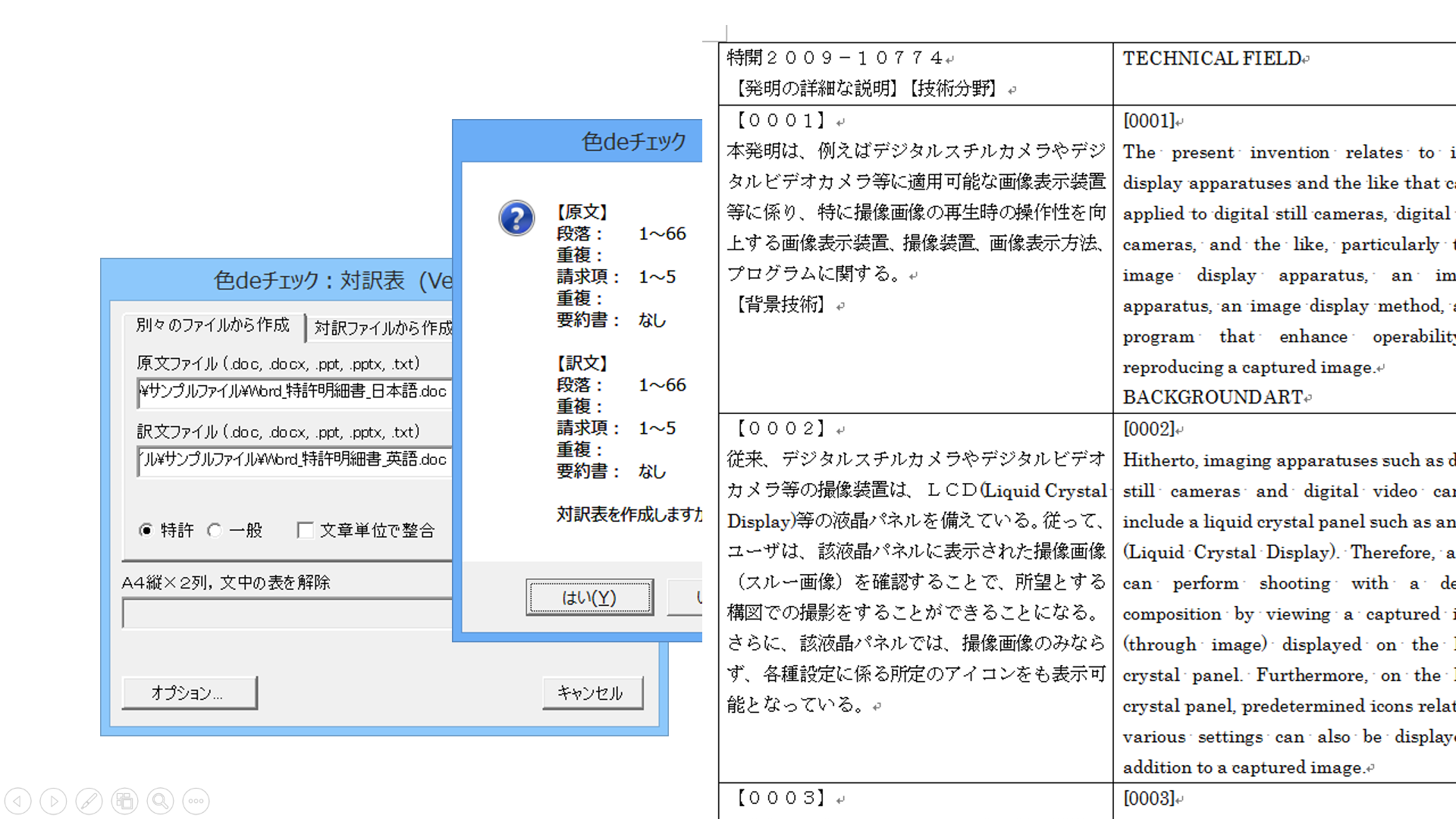Select the 一般 radio button
The width and height of the screenshot is (1456, 819).
(x=215, y=530)
